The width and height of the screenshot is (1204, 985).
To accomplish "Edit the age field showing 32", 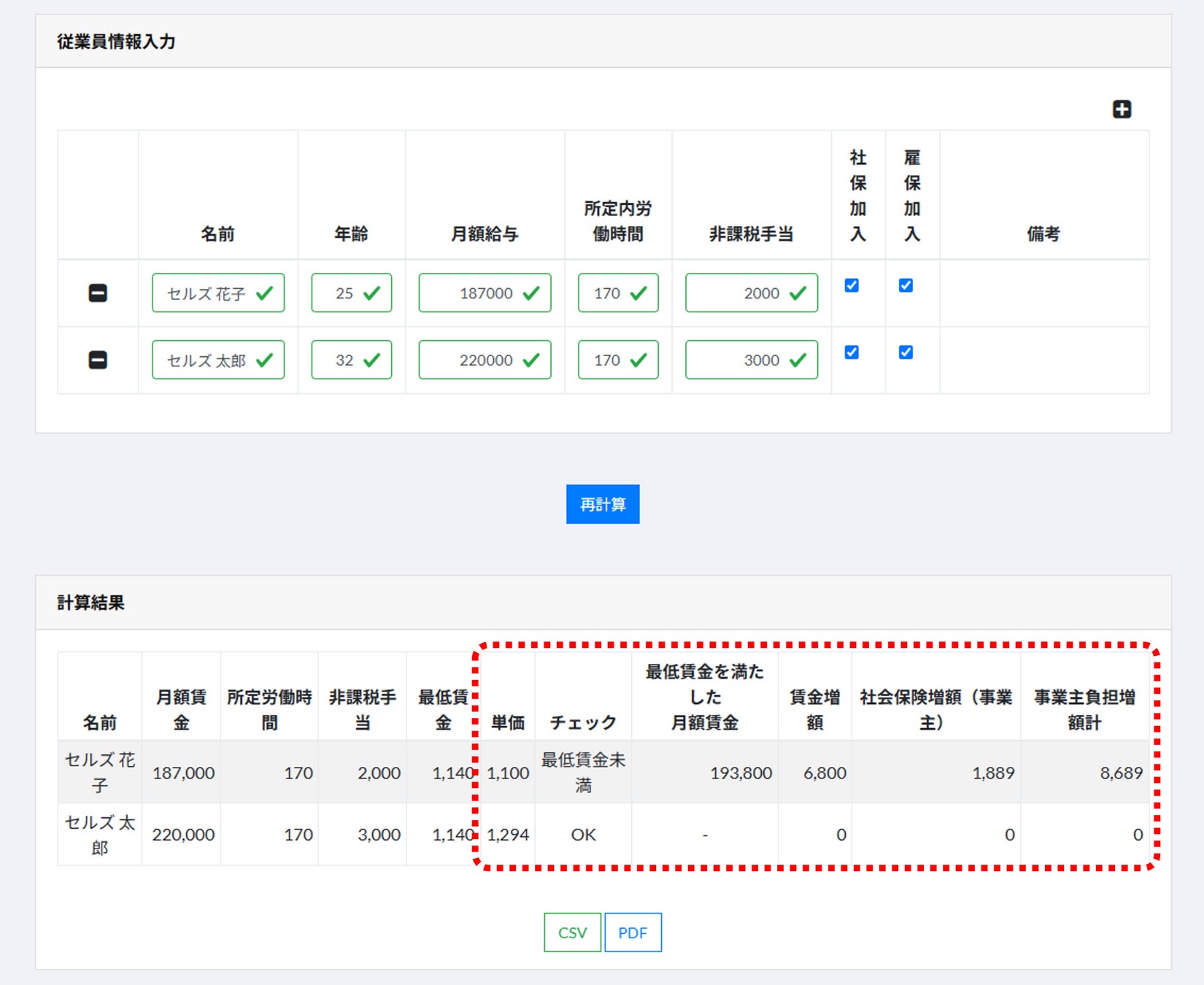I will 352,360.
